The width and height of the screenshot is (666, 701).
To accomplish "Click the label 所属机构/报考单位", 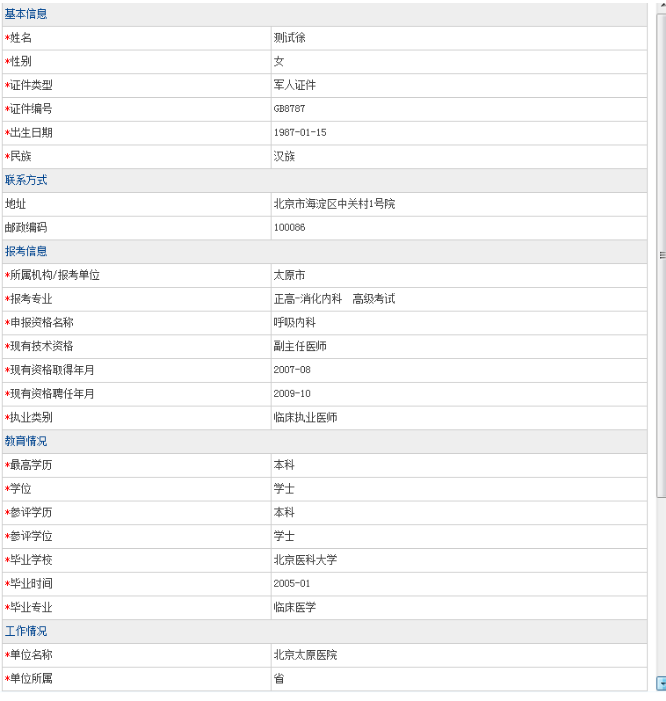I will pos(55,275).
